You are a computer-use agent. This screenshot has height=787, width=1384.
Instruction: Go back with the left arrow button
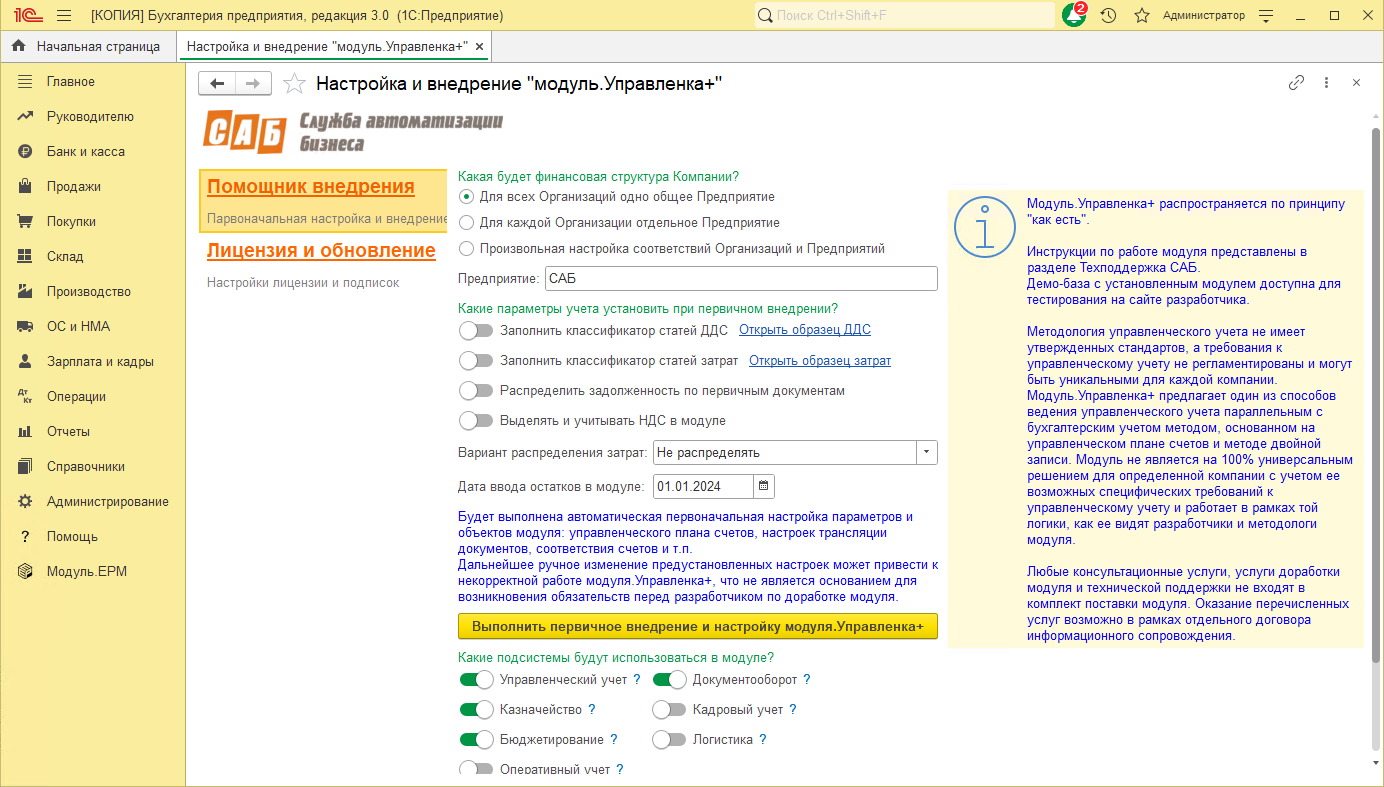tap(217, 84)
